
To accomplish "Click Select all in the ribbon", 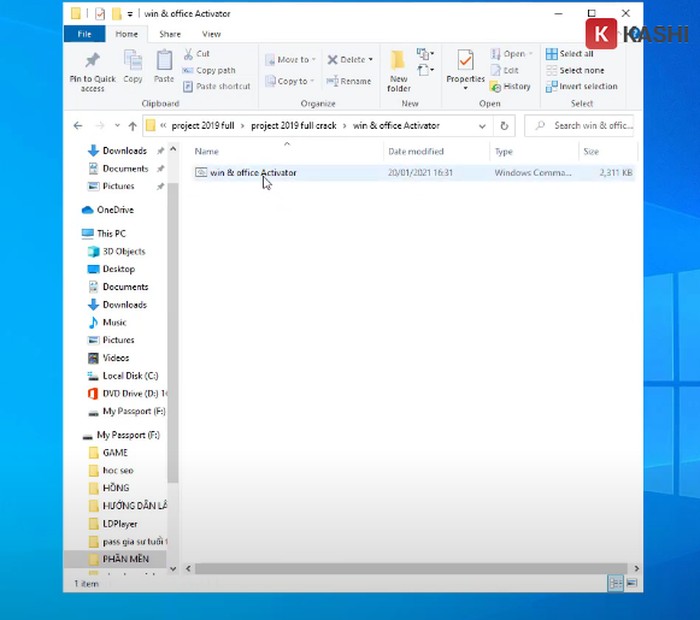I will tap(569, 54).
